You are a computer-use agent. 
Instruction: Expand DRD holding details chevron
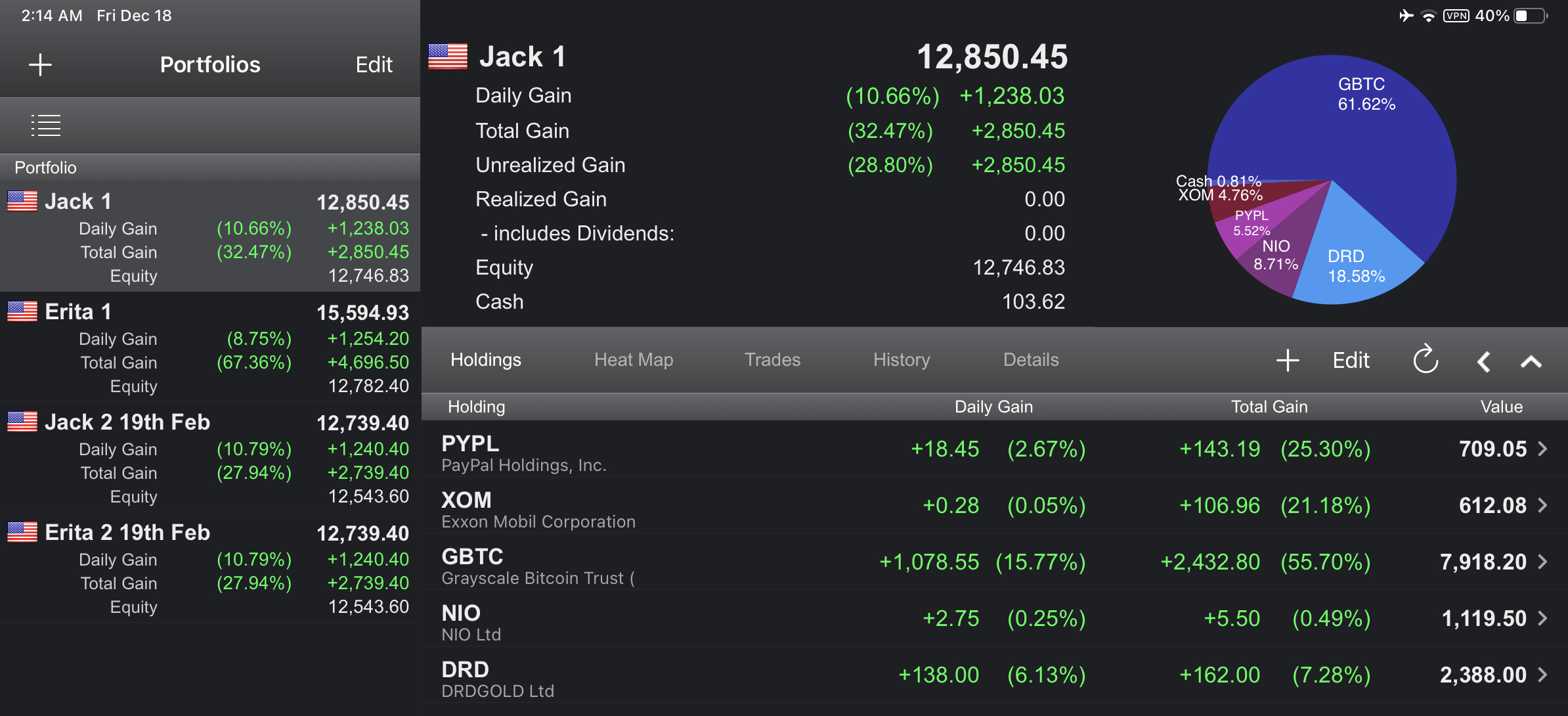(x=1543, y=675)
